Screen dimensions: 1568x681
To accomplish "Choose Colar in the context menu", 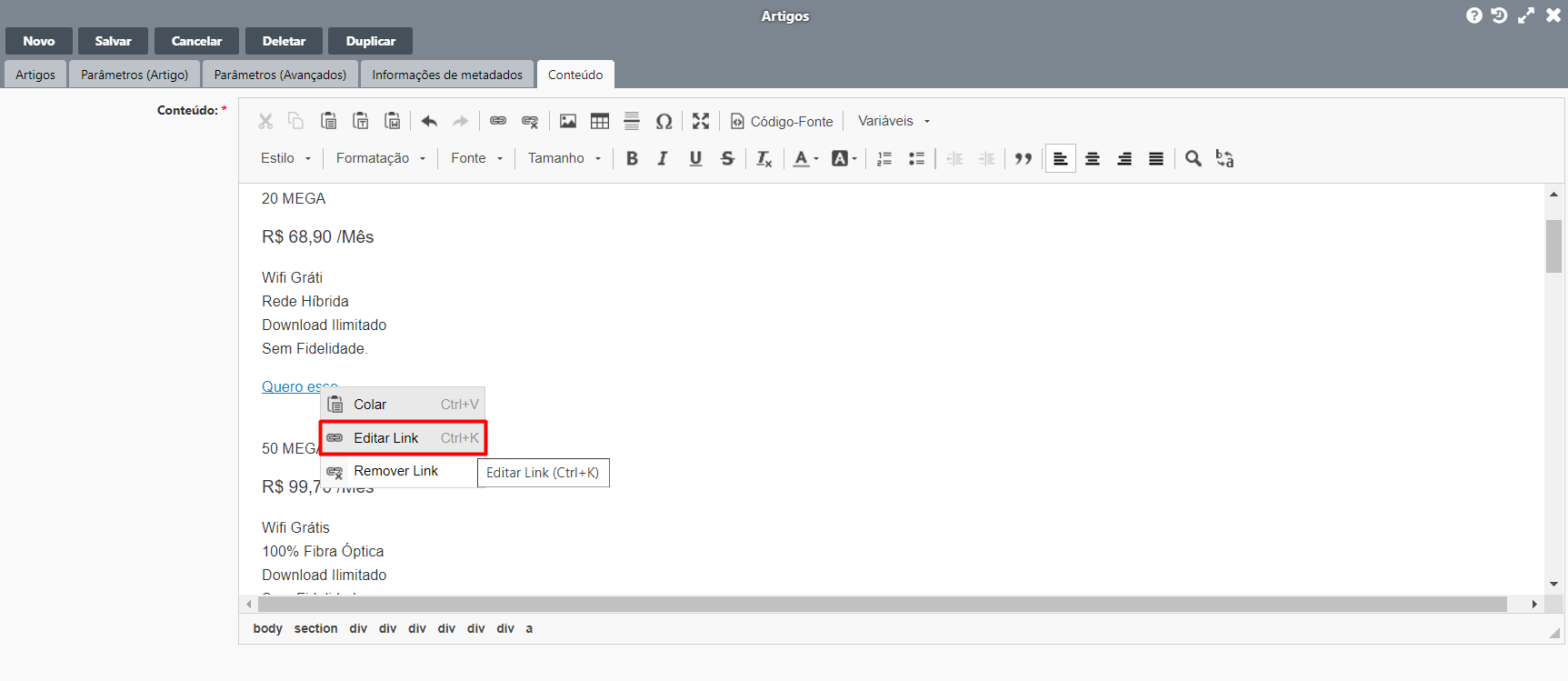I will (x=403, y=405).
